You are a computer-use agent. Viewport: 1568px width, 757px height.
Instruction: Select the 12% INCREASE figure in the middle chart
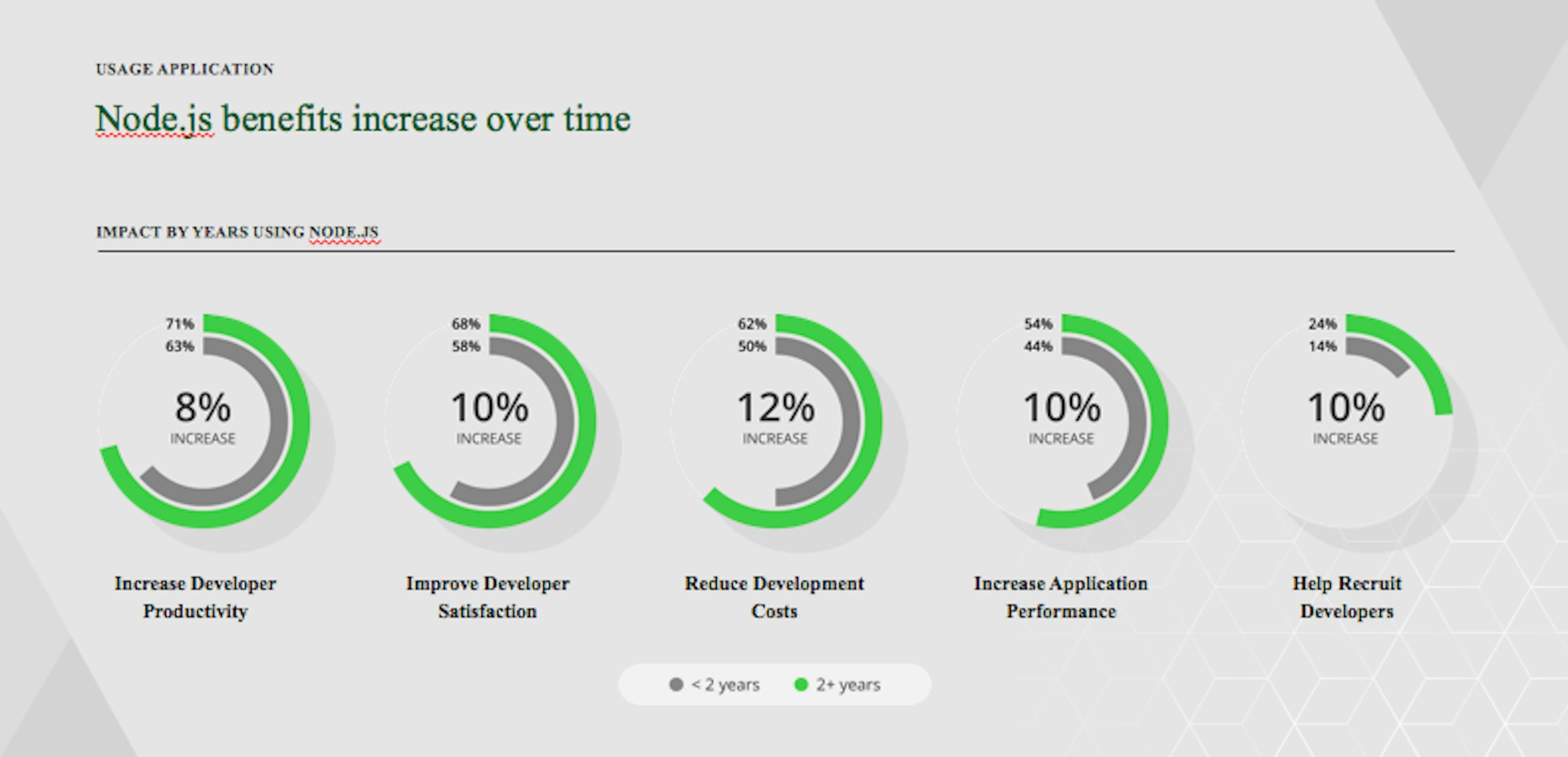tap(775, 414)
